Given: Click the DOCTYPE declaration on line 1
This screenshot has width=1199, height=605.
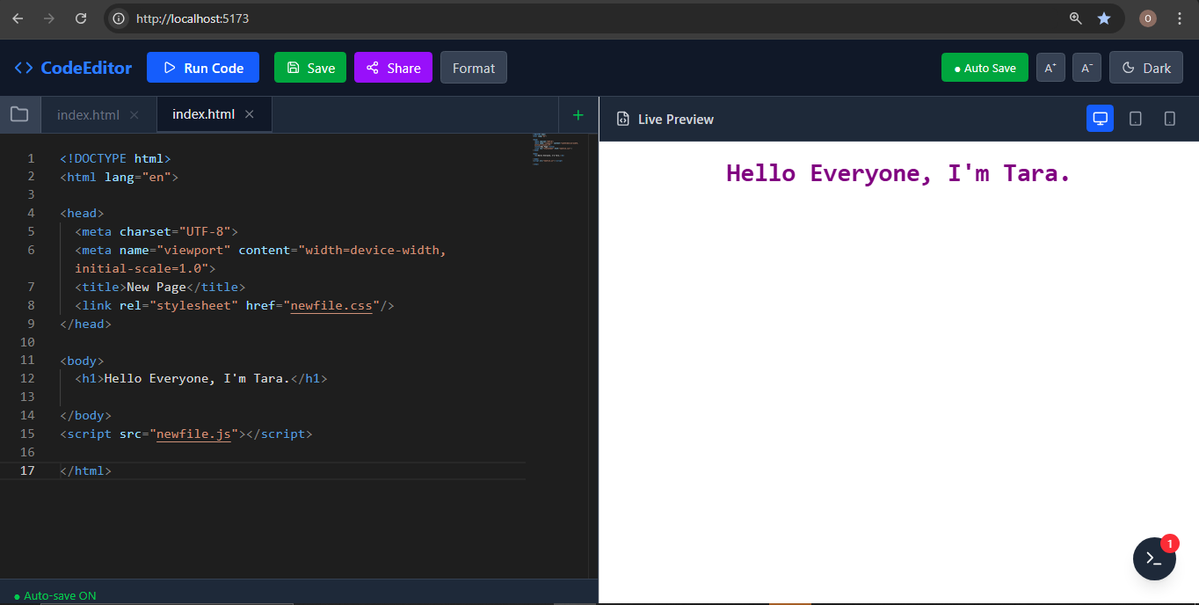Looking at the screenshot, I should coord(115,158).
